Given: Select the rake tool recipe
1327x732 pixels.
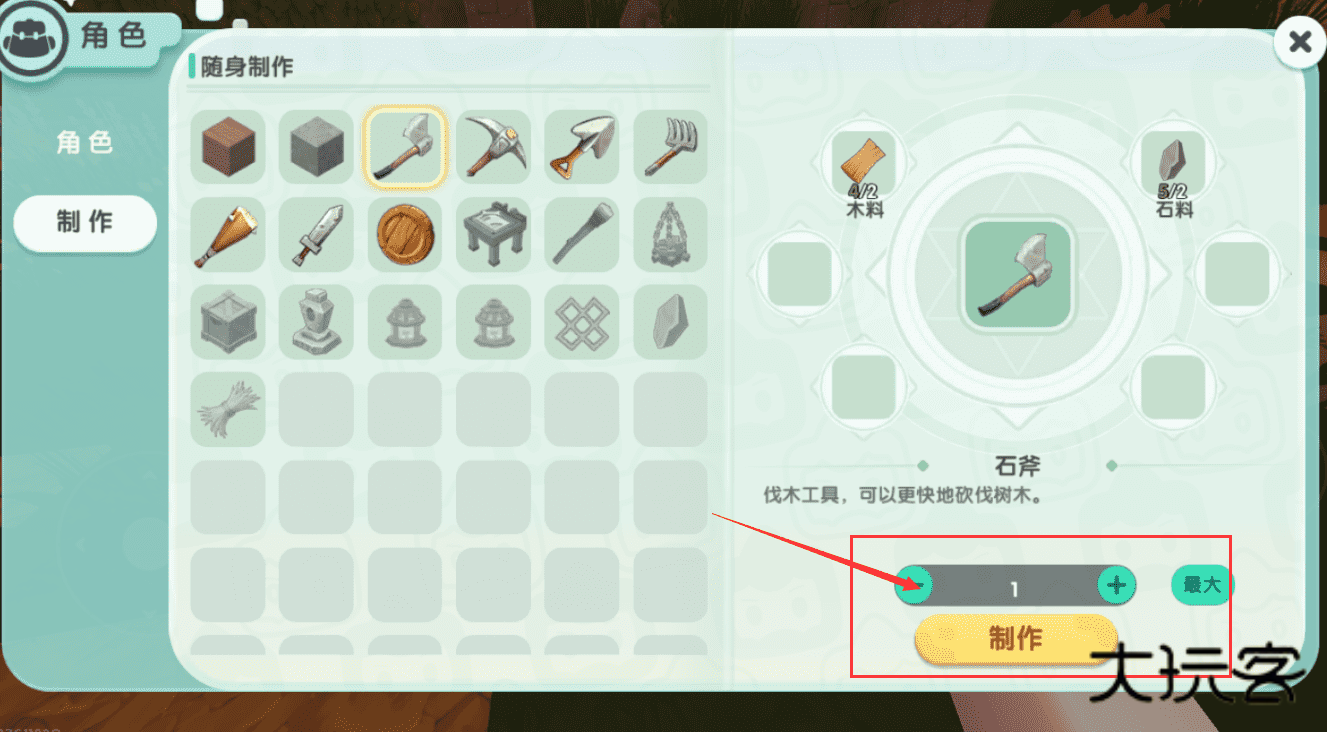Looking at the screenshot, I should [671, 147].
